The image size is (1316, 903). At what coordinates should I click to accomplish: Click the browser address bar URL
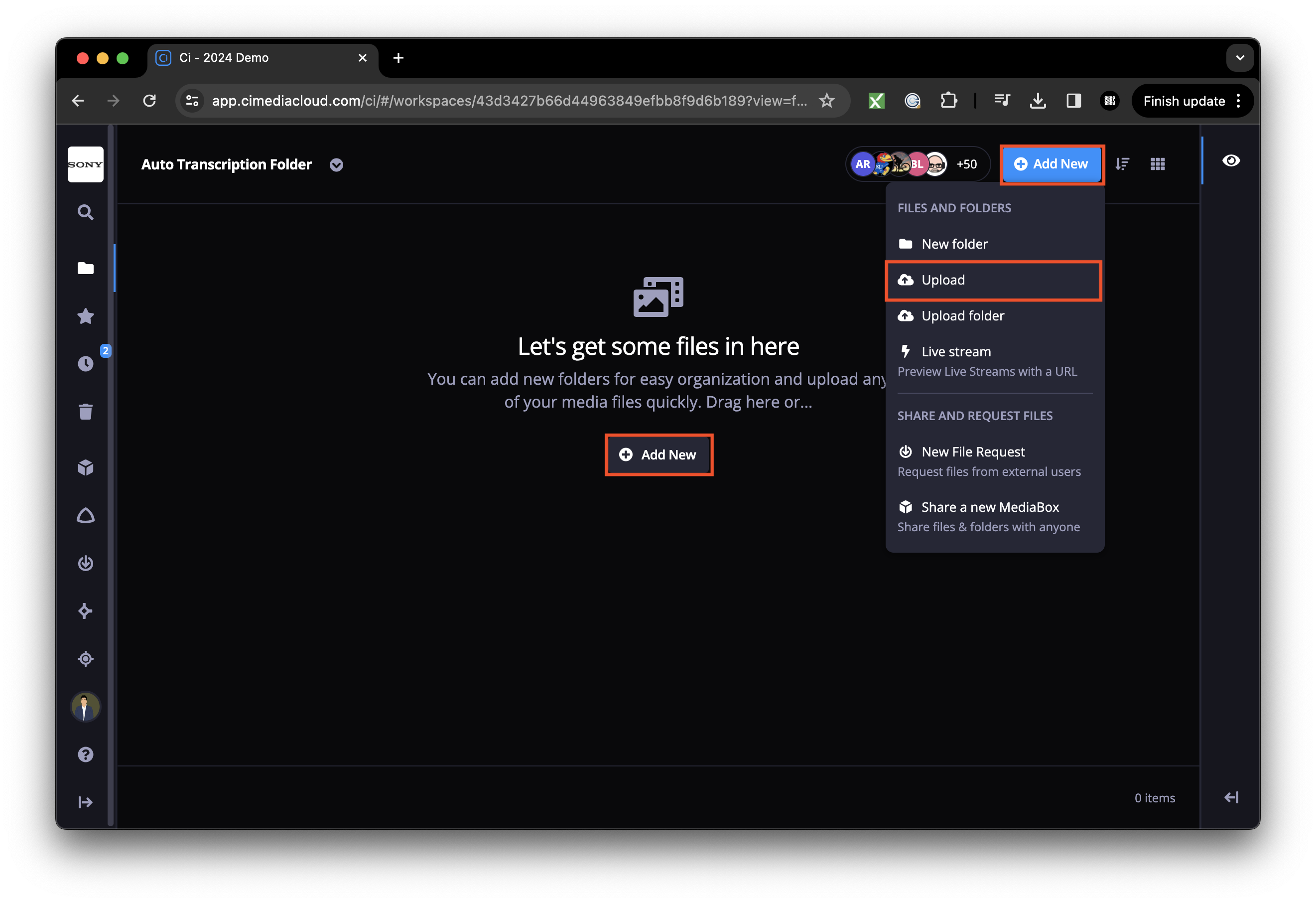(x=510, y=100)
